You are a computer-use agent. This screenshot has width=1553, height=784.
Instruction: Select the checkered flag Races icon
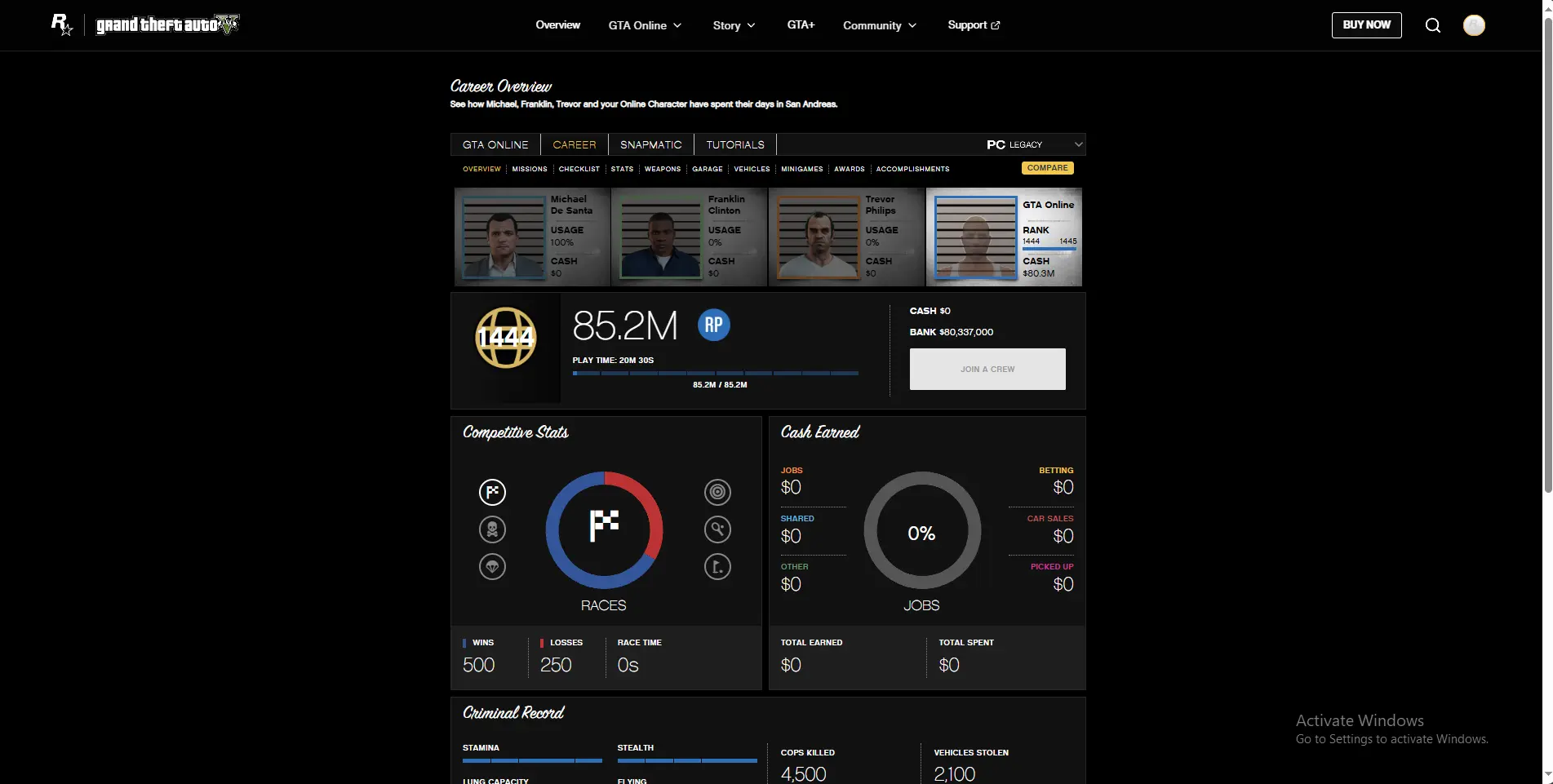click(492, 492)
